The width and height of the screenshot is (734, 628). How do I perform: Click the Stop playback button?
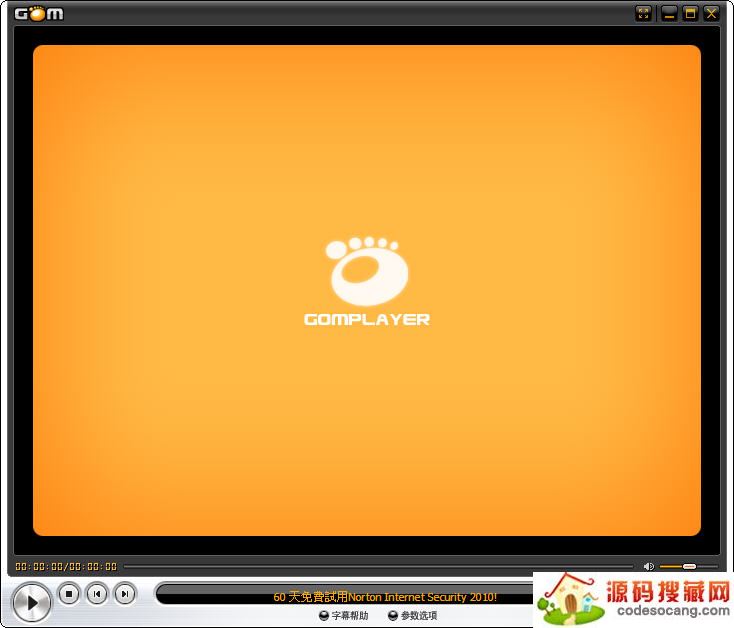pos(69,594)
